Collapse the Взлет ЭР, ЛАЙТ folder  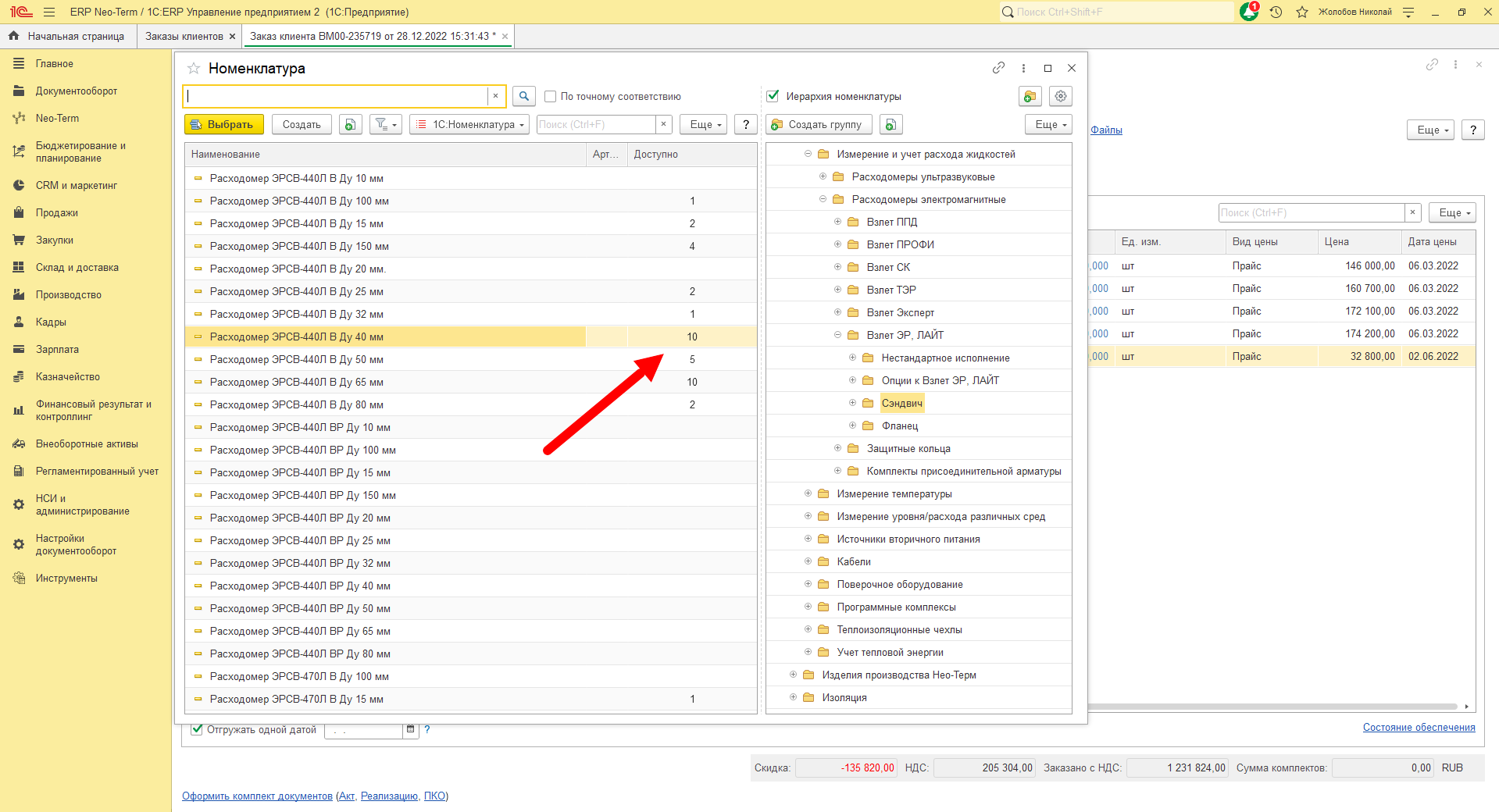pos(837,335)
